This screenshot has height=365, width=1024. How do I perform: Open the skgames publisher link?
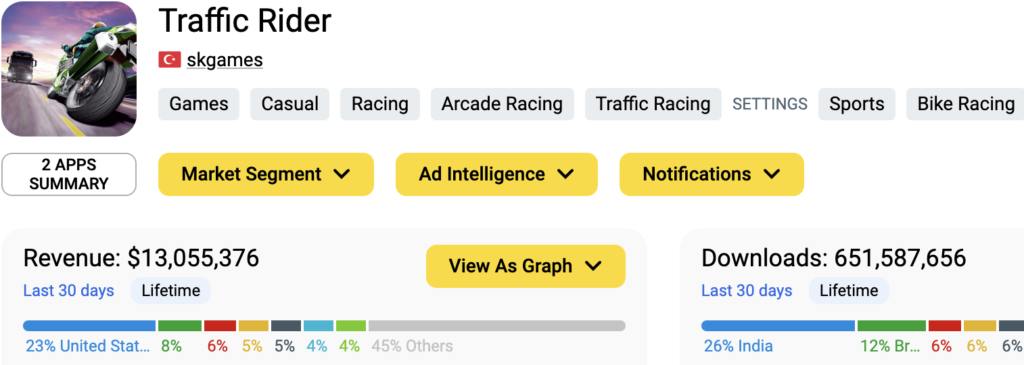coord(225,60)
